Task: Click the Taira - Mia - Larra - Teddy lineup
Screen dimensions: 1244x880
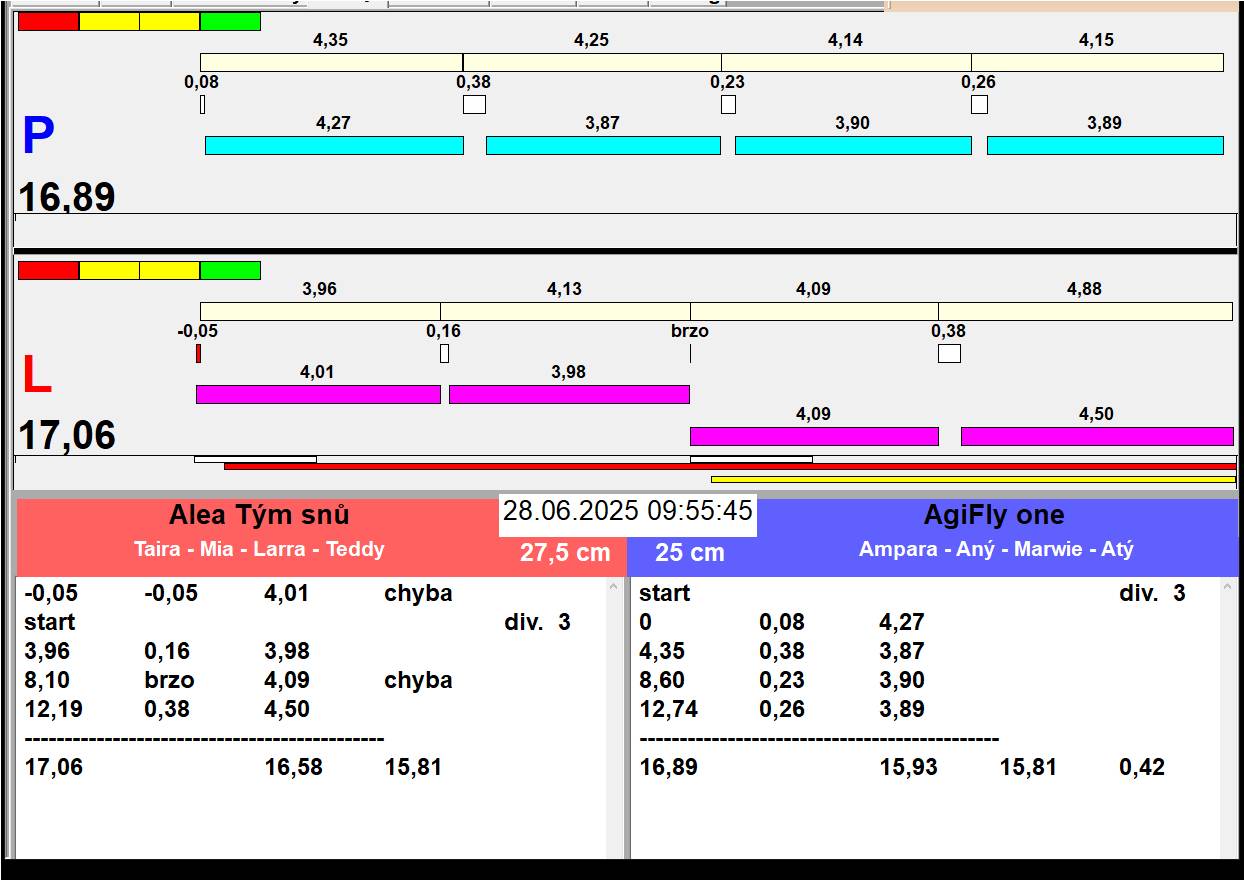Action: tap(259, 549)
